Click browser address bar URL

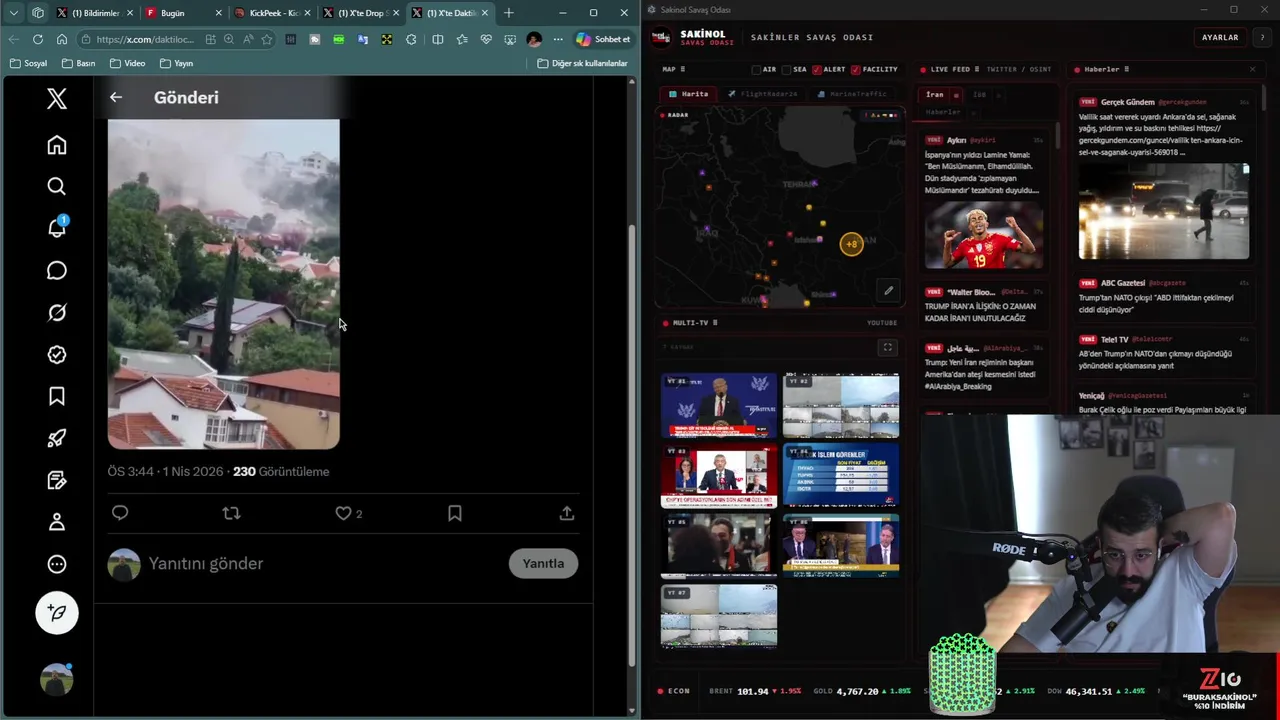(144, 39)
